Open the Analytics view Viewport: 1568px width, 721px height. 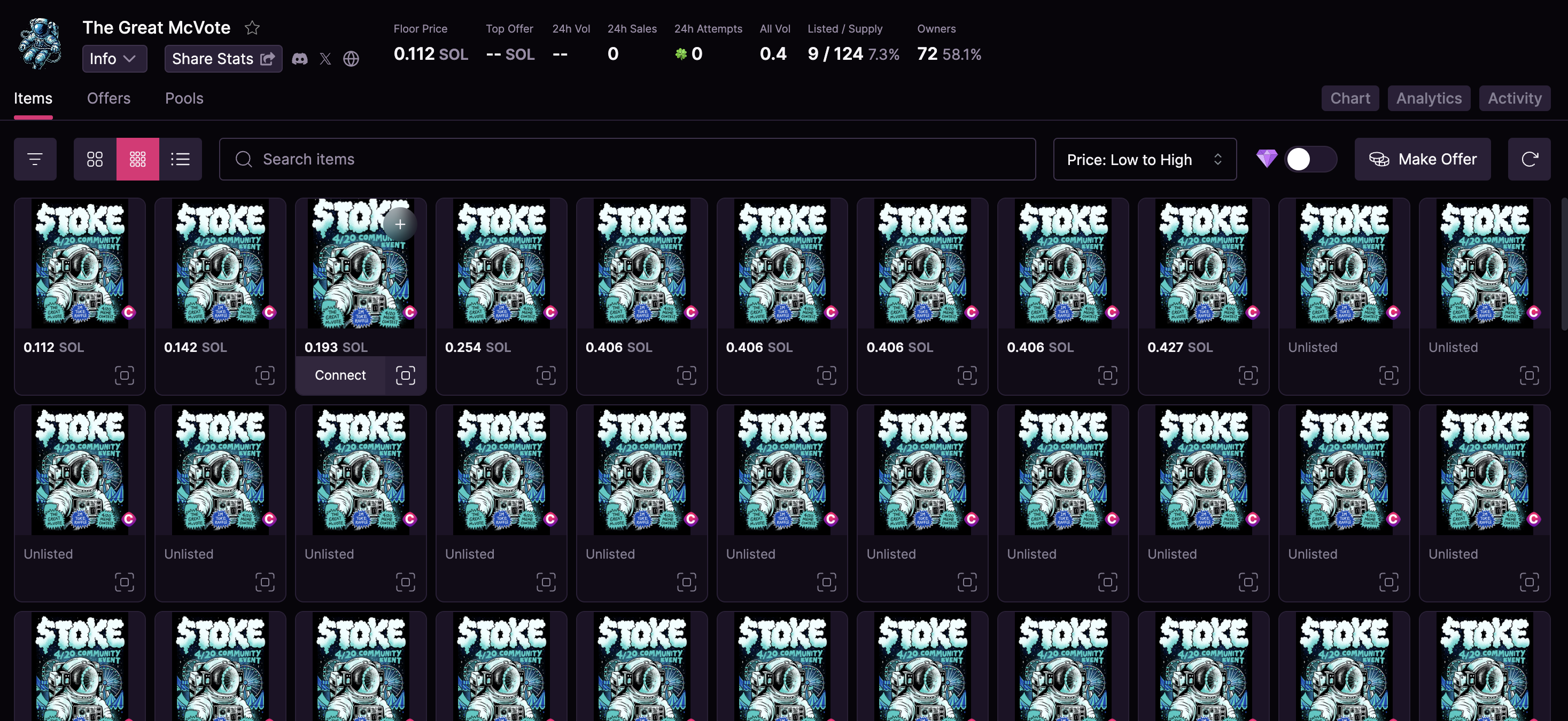[1428, 98]
